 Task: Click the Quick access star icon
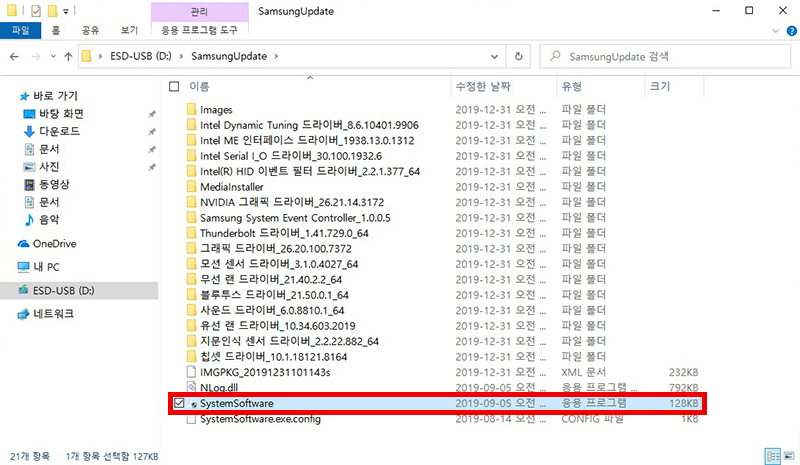23,96
